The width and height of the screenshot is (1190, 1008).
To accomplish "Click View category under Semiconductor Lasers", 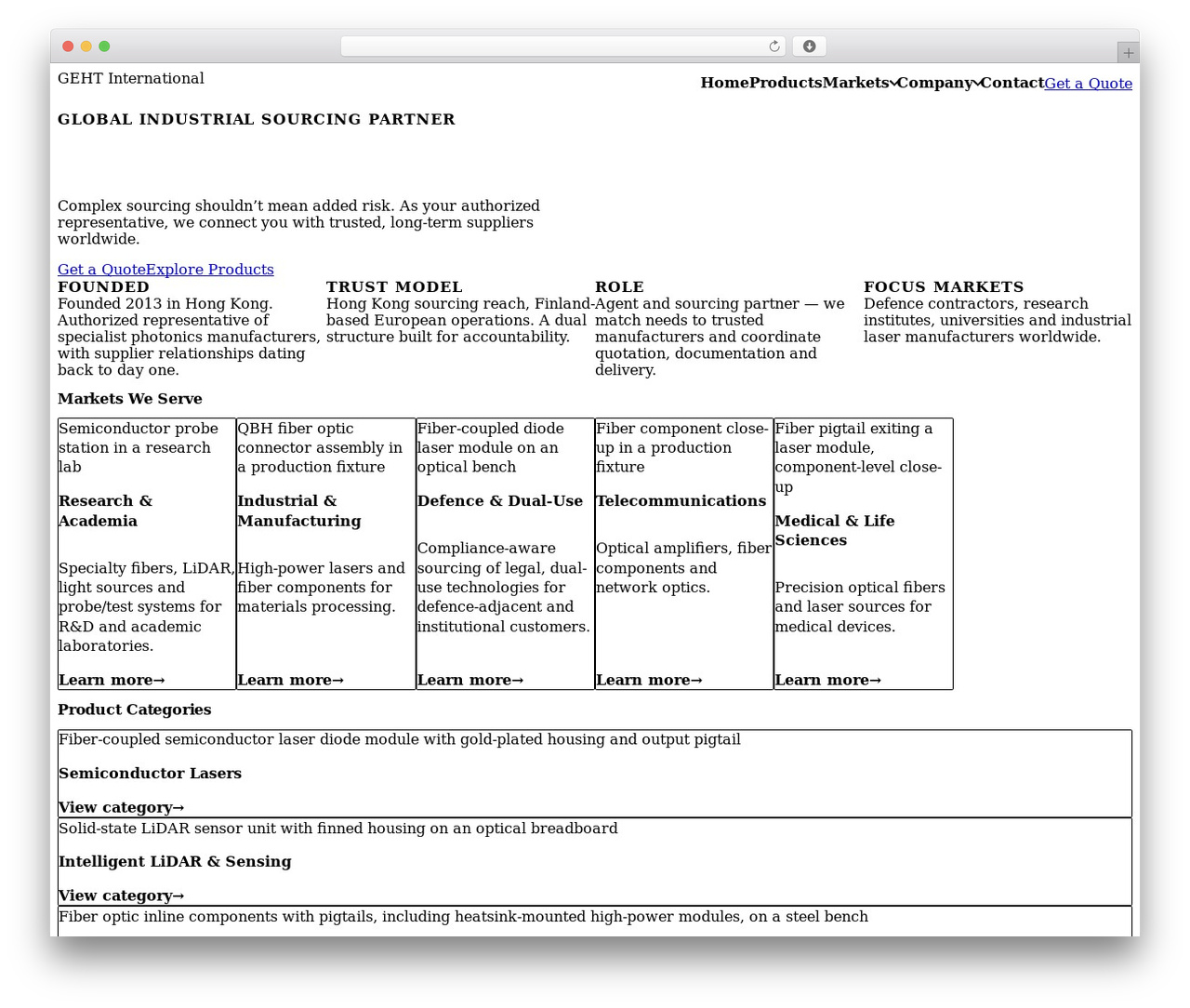I will coord(121,807).
